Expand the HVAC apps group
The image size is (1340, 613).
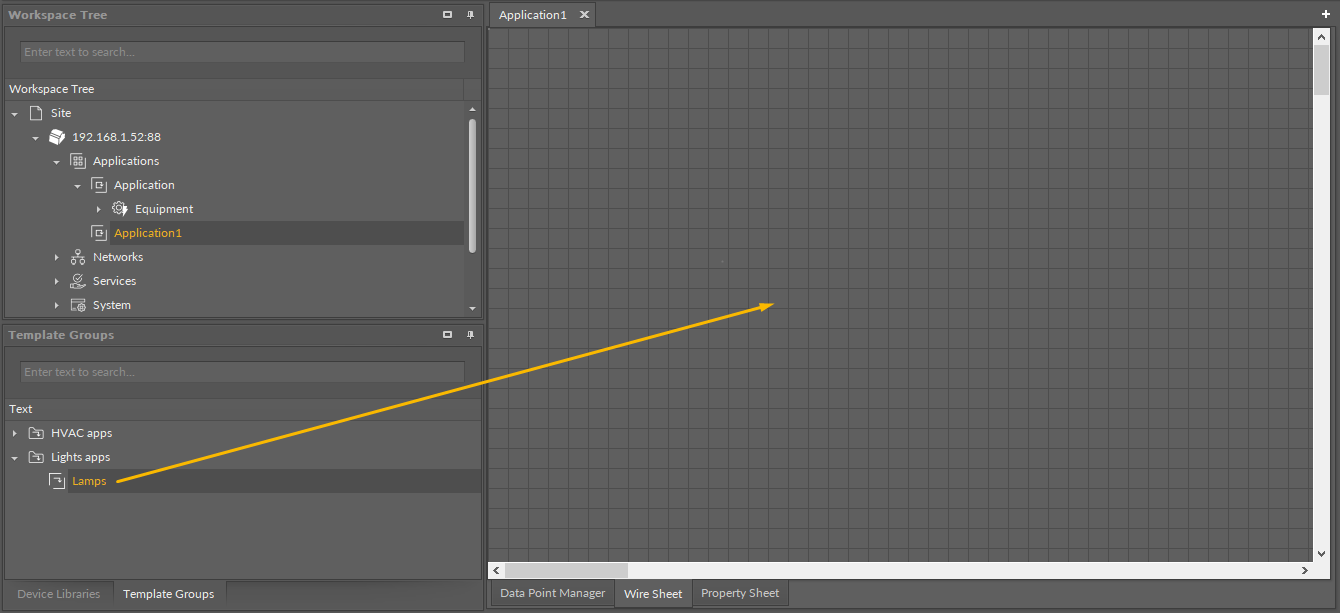tap(14, 433)
